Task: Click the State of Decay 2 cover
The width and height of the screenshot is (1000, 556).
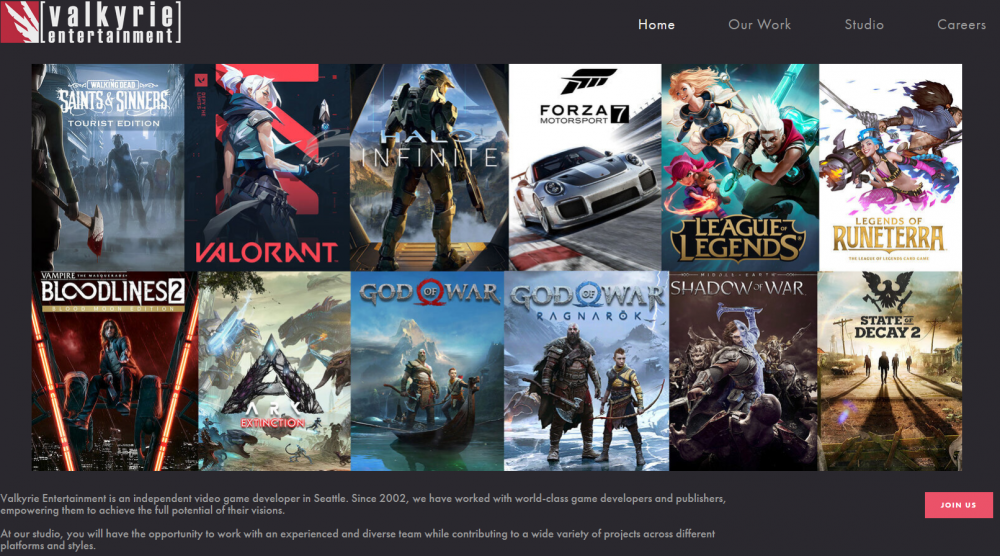Action: (890, 371)
